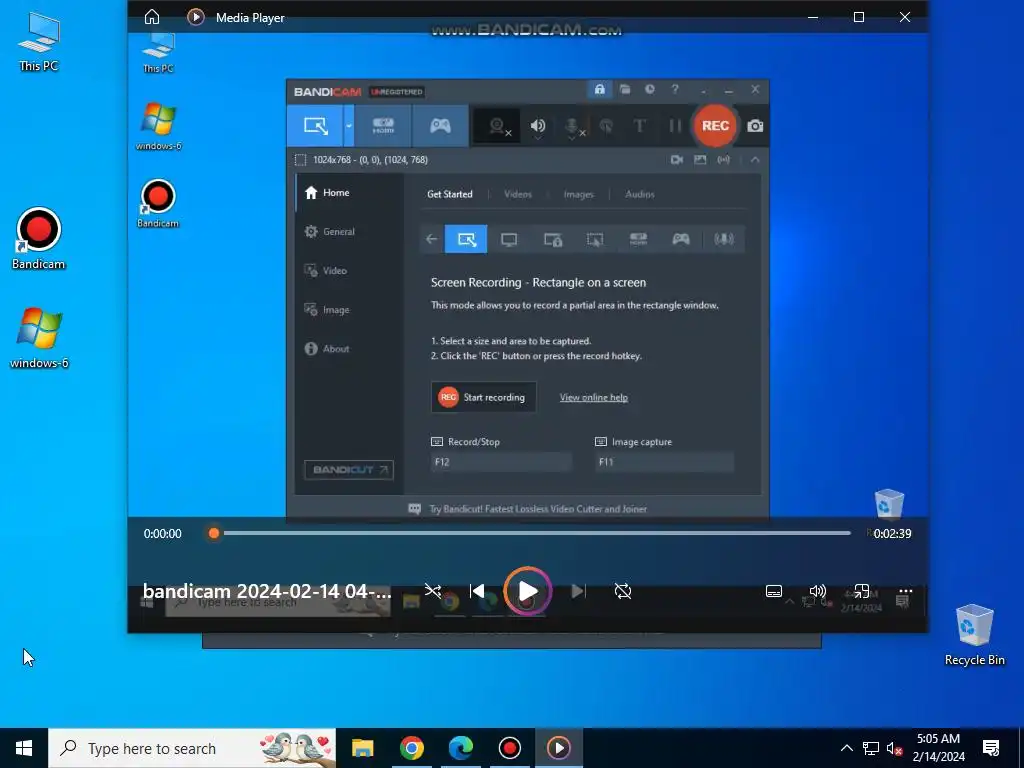Click the clock scheduler icon in Bandicam
The image size is (1024, 768).
pos(650,89)
